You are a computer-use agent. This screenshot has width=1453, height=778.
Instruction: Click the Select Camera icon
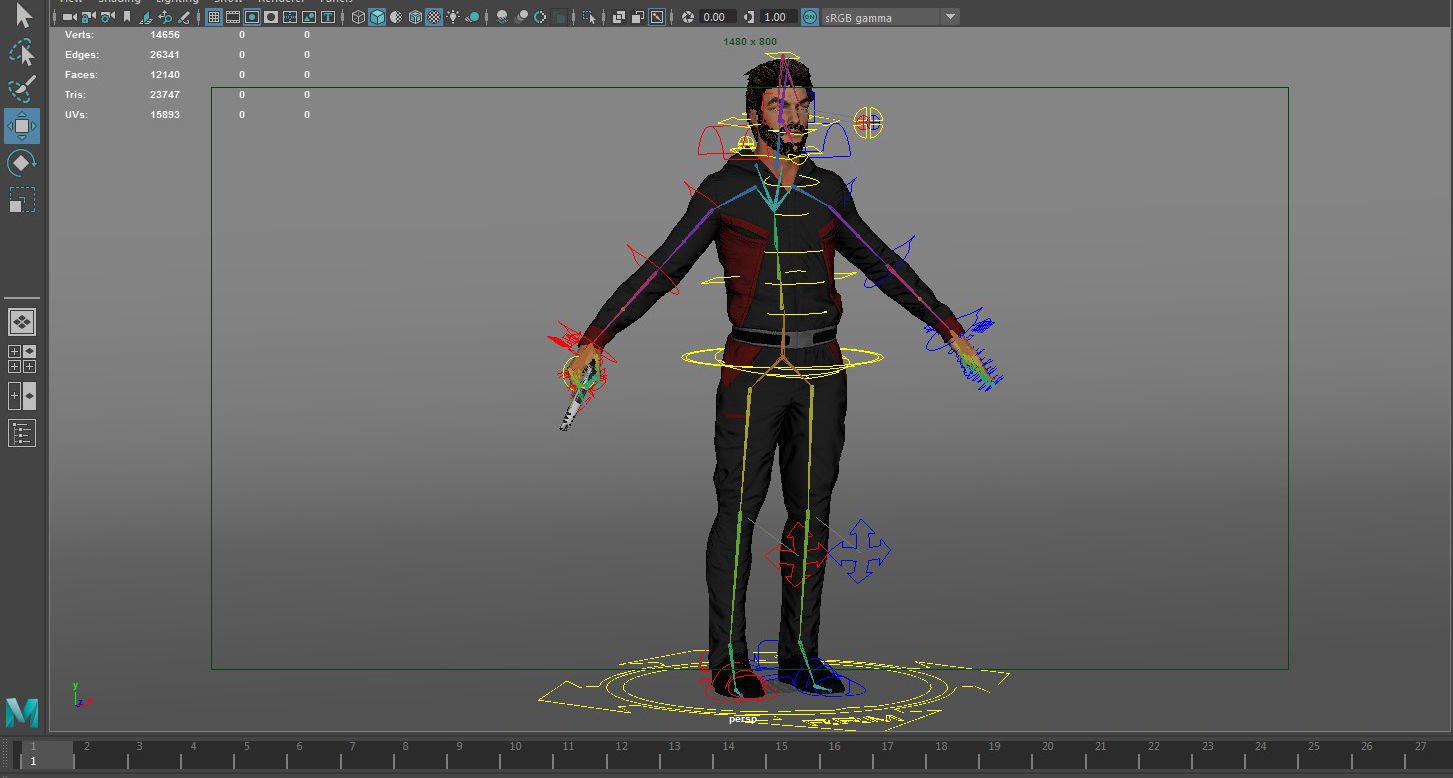(x=70, y=17)
